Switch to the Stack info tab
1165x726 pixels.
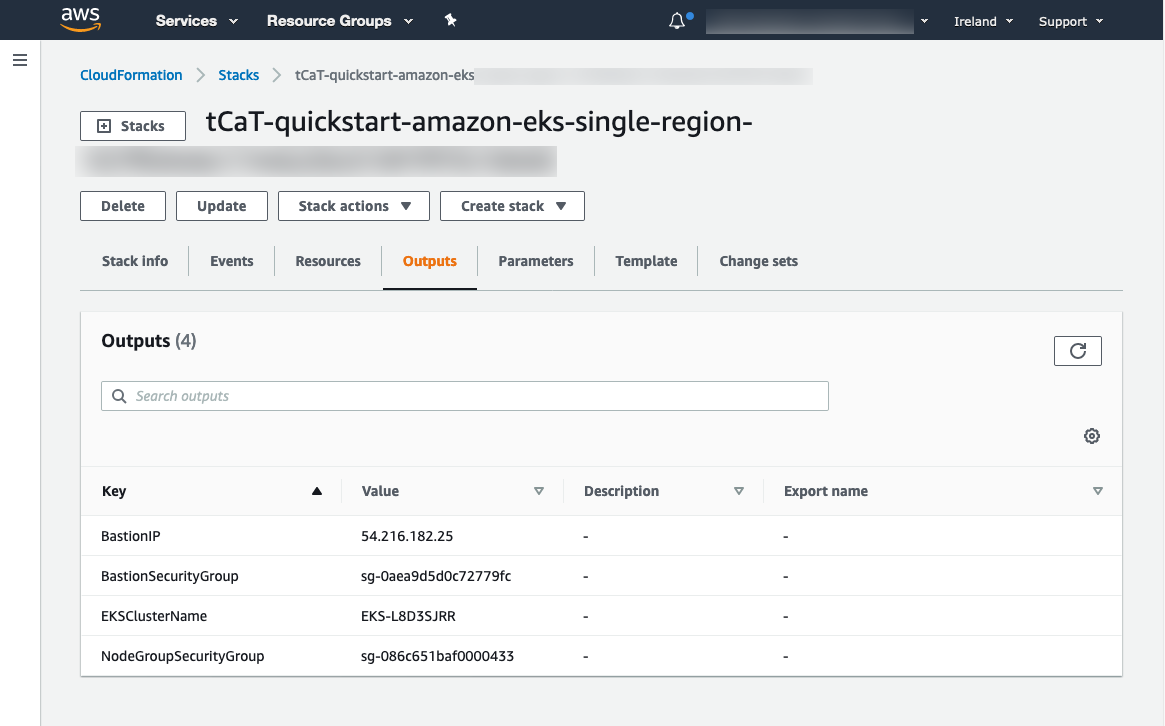pyautogui.click(x=134, y=261)
